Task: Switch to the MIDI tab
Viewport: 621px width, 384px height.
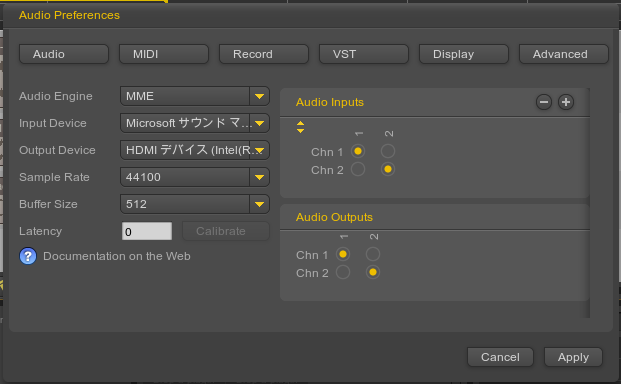Action: click(164, 54)
